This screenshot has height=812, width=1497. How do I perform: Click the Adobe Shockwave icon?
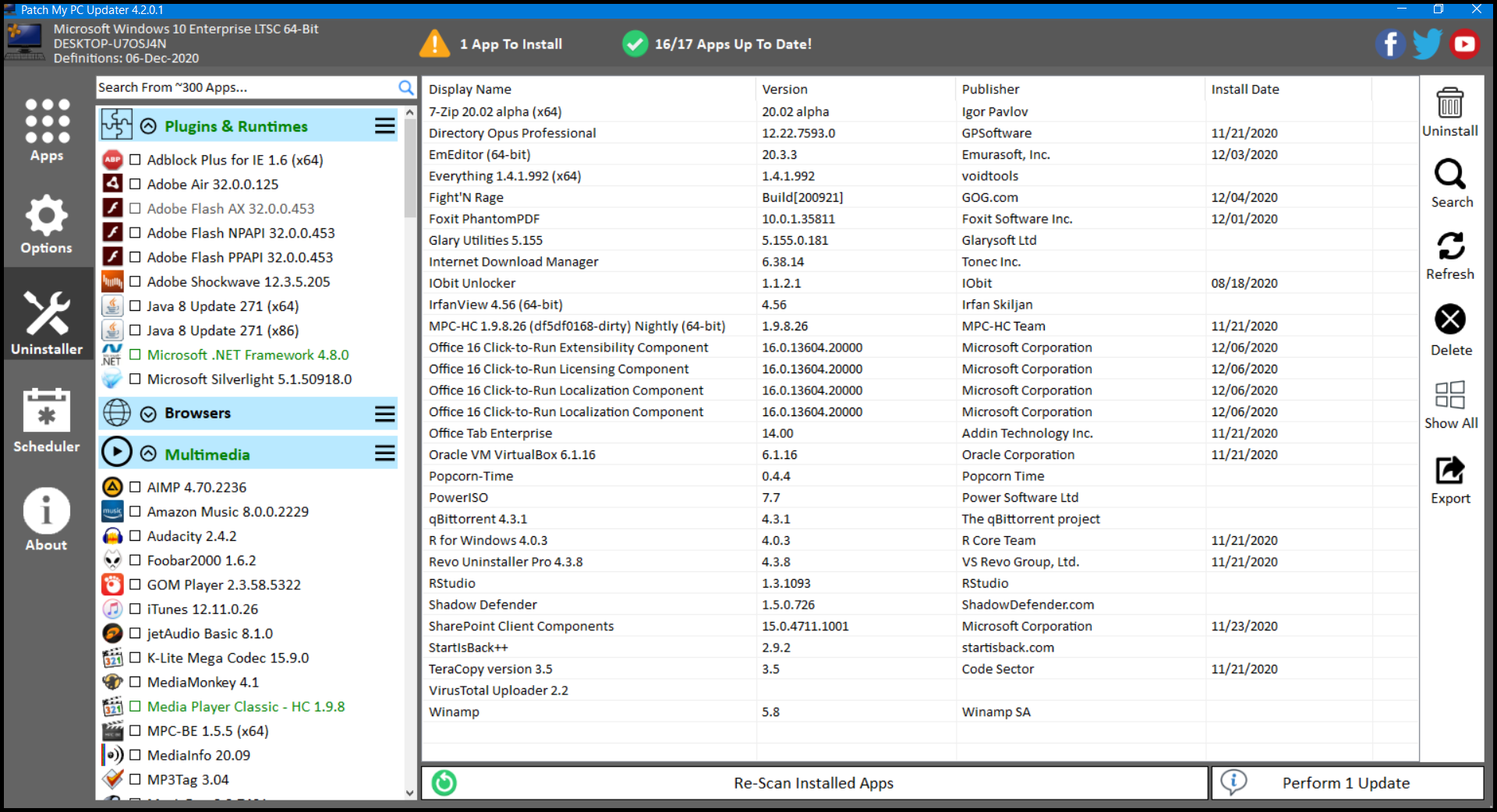pos(113,281)
